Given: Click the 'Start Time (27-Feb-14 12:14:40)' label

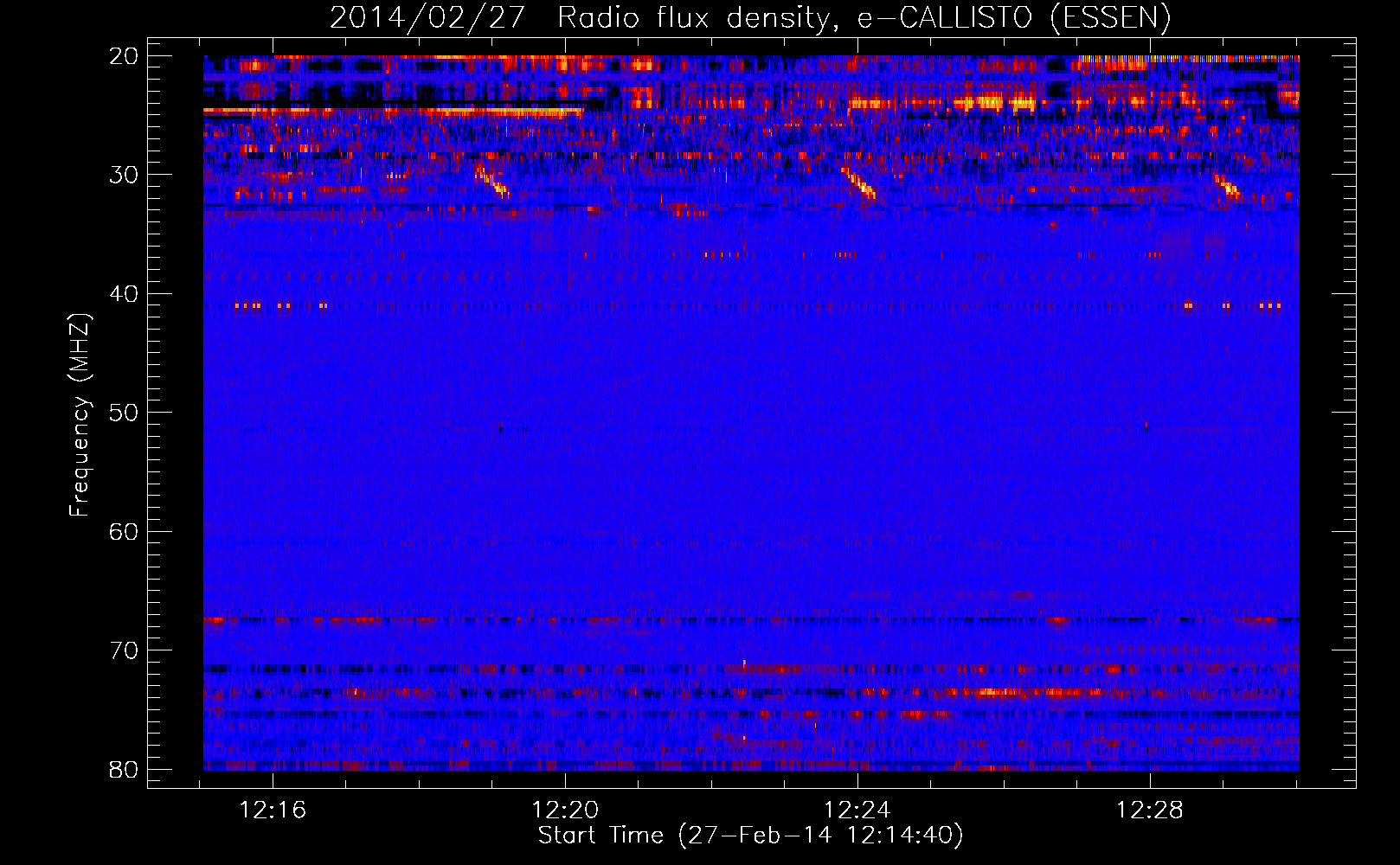Looking at the screenshot, I should 750,836.
